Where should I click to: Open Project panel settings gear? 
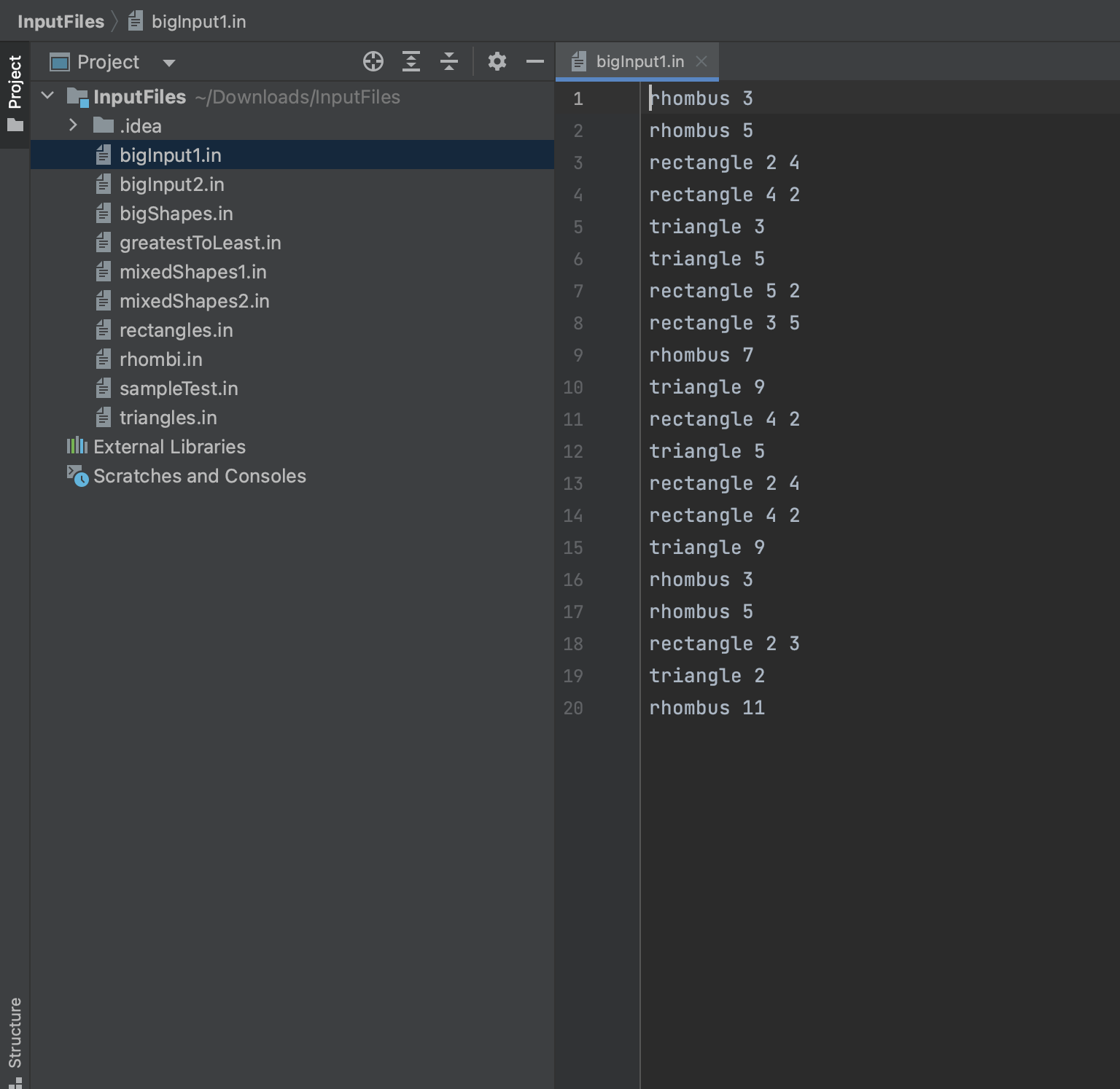coord(497,62)
